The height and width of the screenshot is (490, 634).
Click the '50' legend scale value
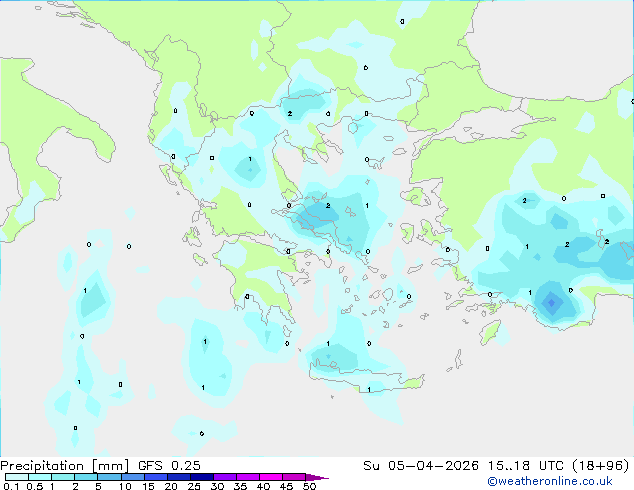tap(309, 486)
